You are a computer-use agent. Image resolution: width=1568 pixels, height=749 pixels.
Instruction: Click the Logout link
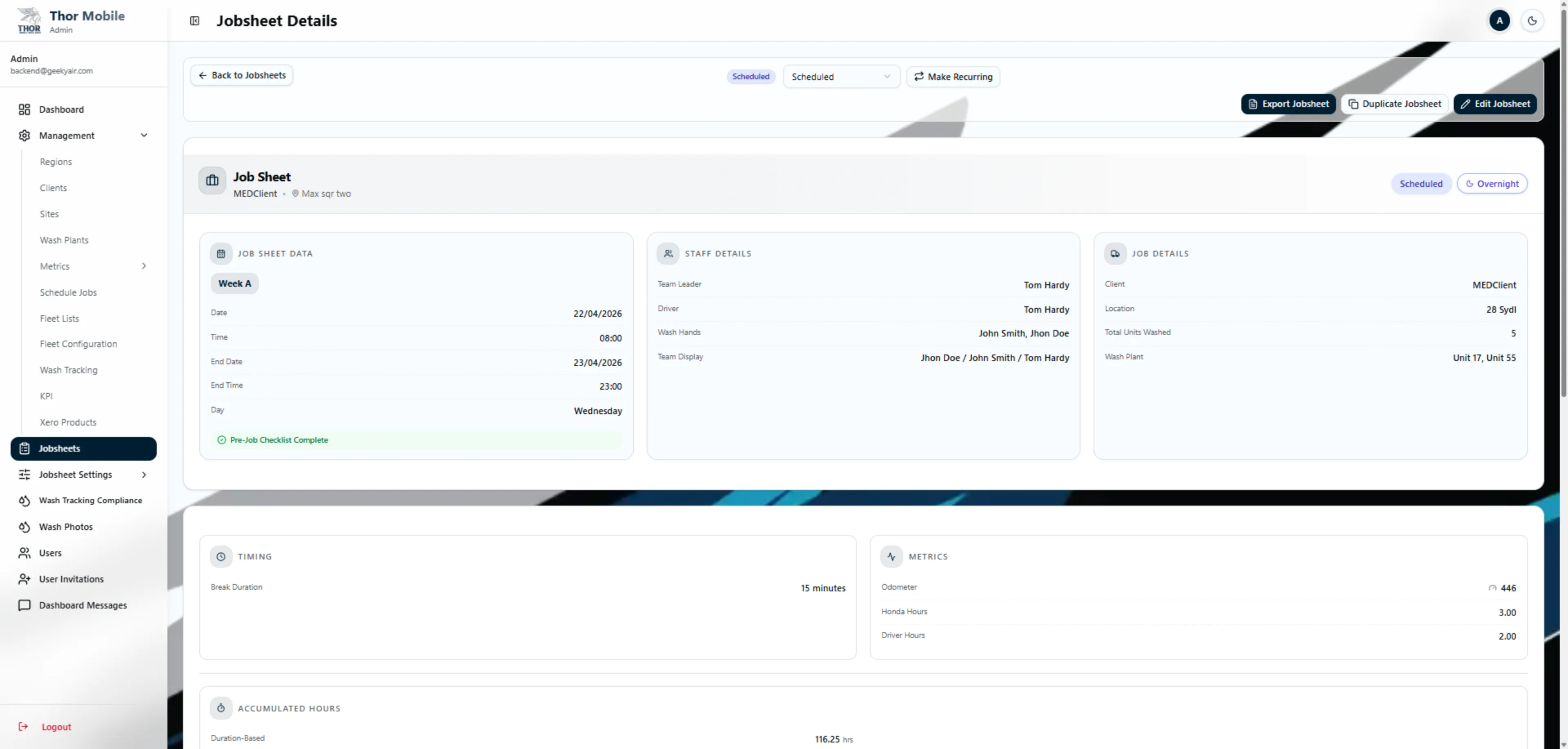pyautogui.click(x=56, y=727)
